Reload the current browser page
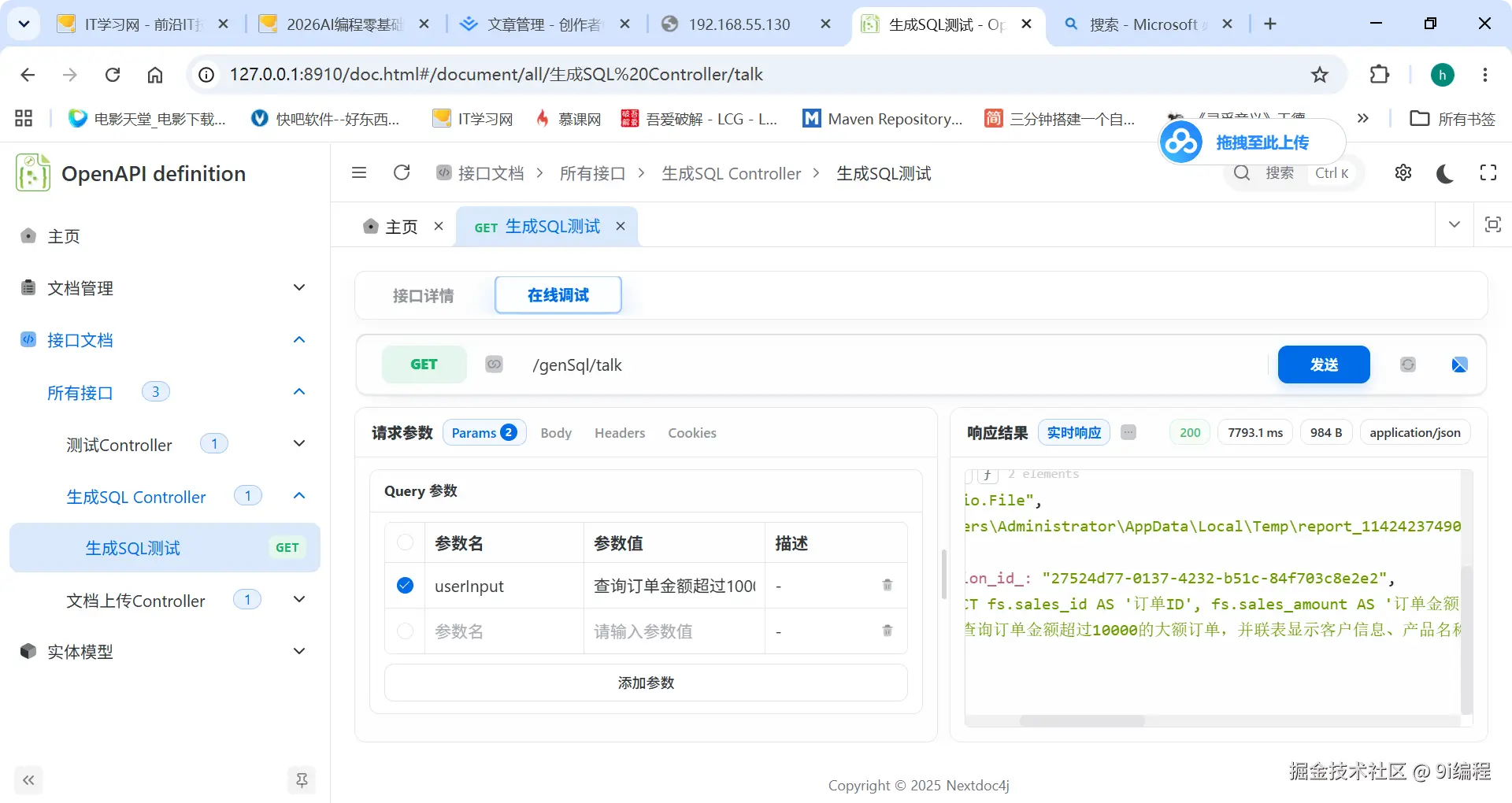Image resolution: width=1512 pixels, height=803 pixels. pos(113,75)
